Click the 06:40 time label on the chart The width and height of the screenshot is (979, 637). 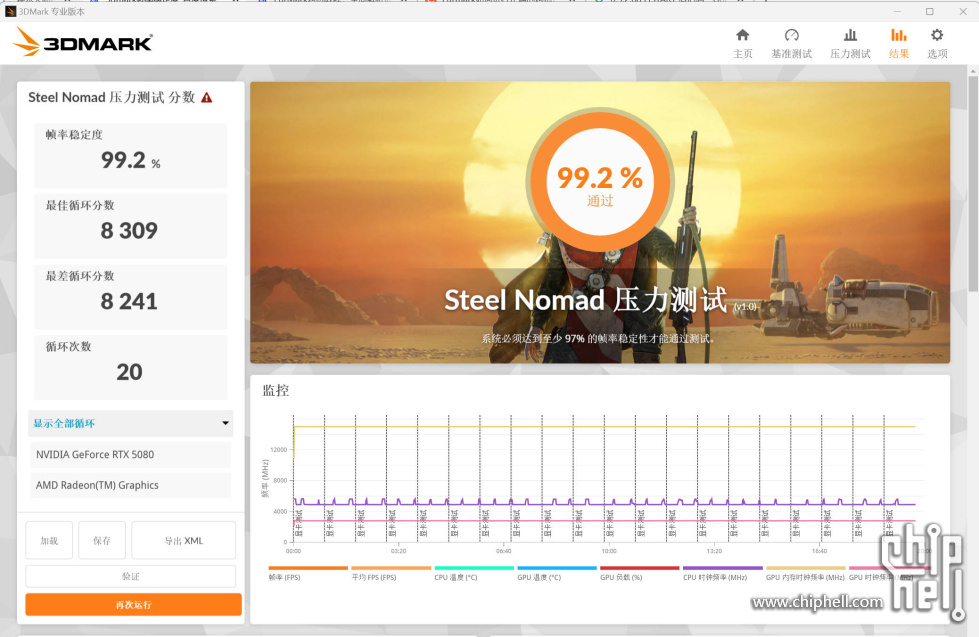point(504,551)
